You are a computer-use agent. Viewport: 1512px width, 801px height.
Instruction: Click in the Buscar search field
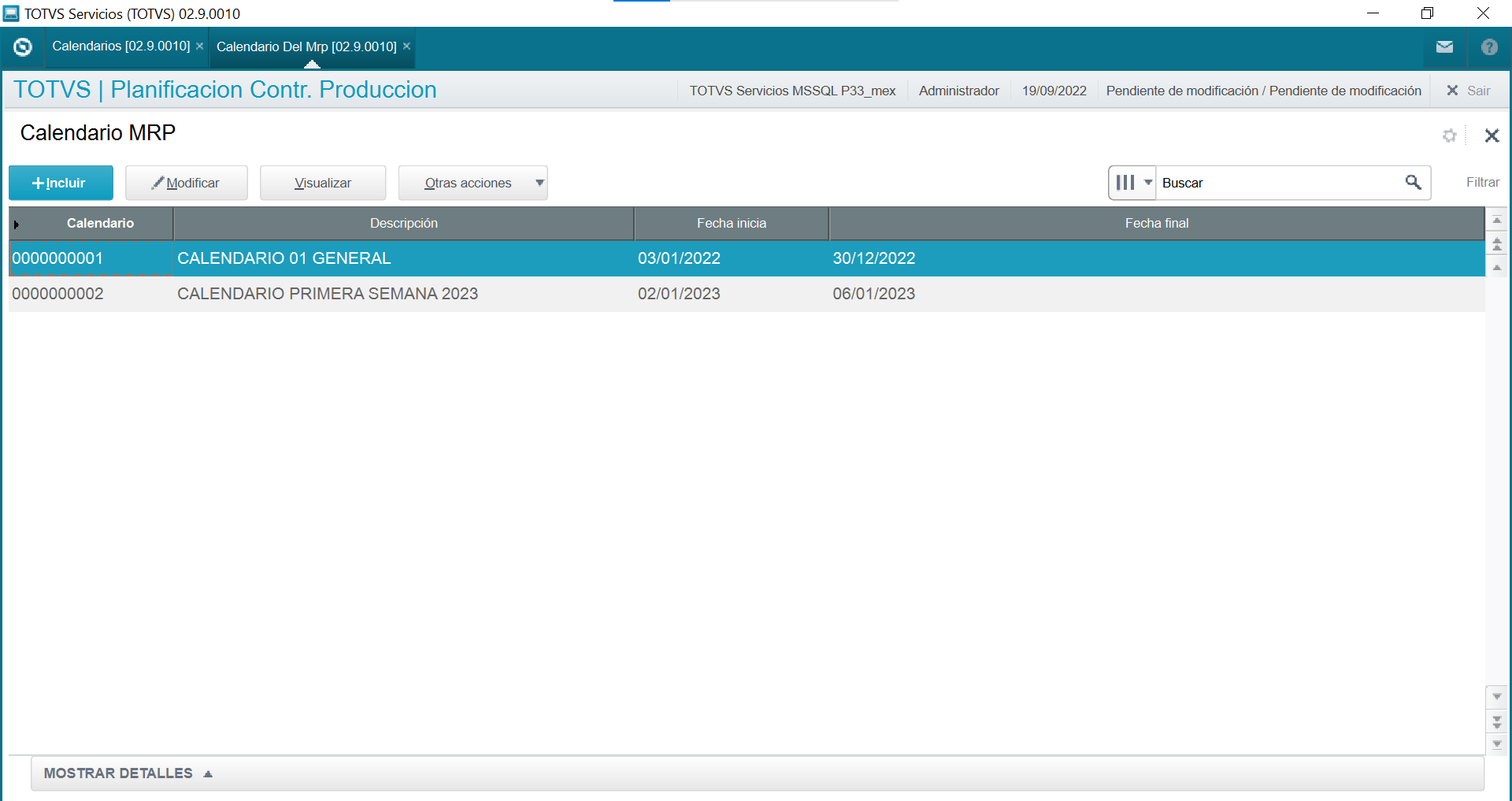coord(1280,183)
